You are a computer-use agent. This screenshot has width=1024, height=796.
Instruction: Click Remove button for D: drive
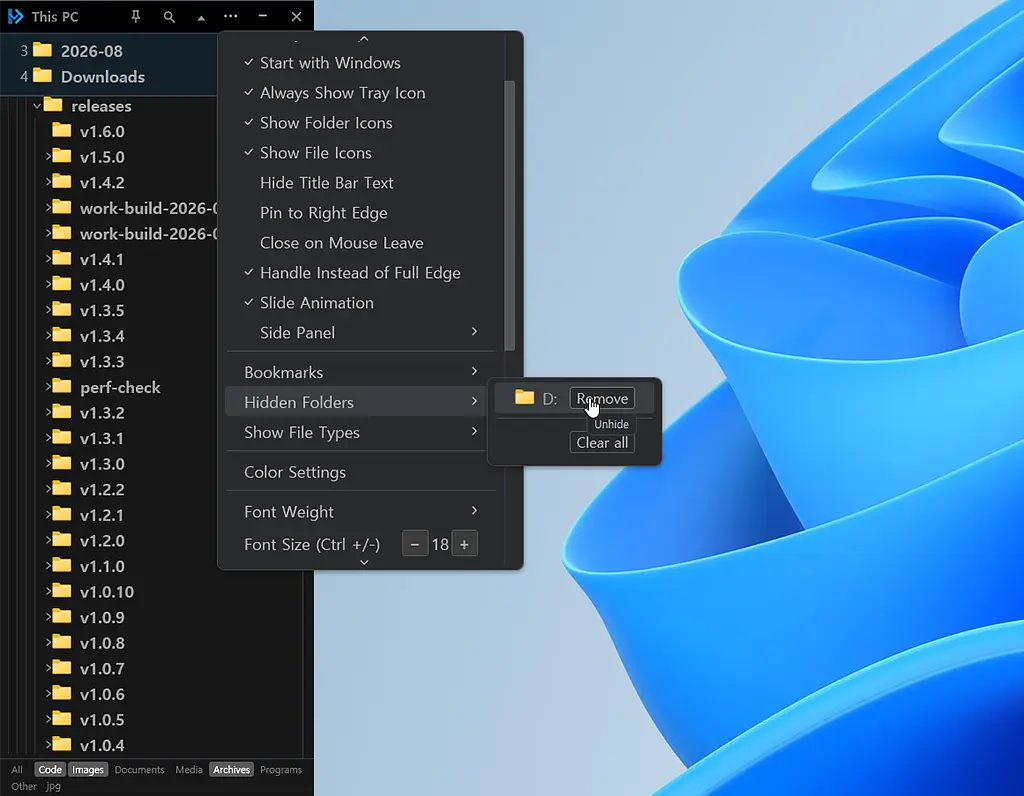601,398
